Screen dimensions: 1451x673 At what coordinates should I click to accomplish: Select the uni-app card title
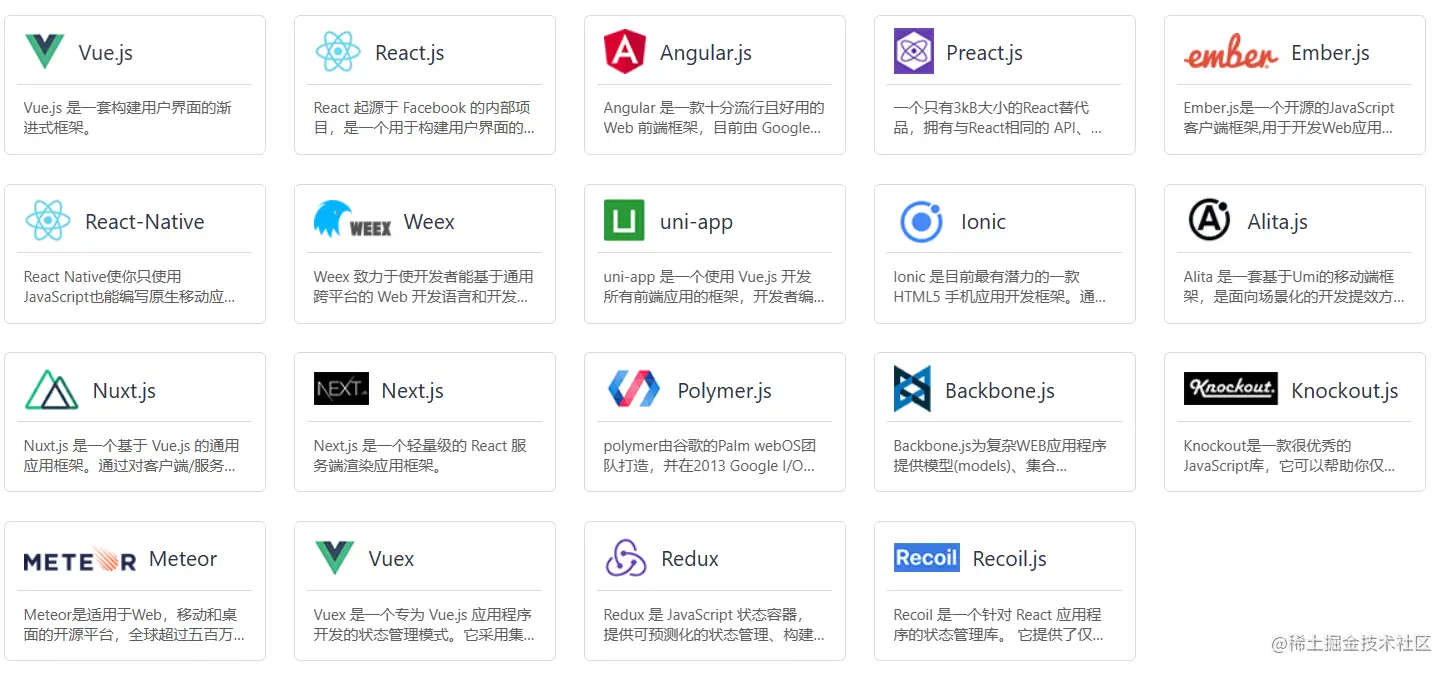pyautogui.click(x=696, y=222)
